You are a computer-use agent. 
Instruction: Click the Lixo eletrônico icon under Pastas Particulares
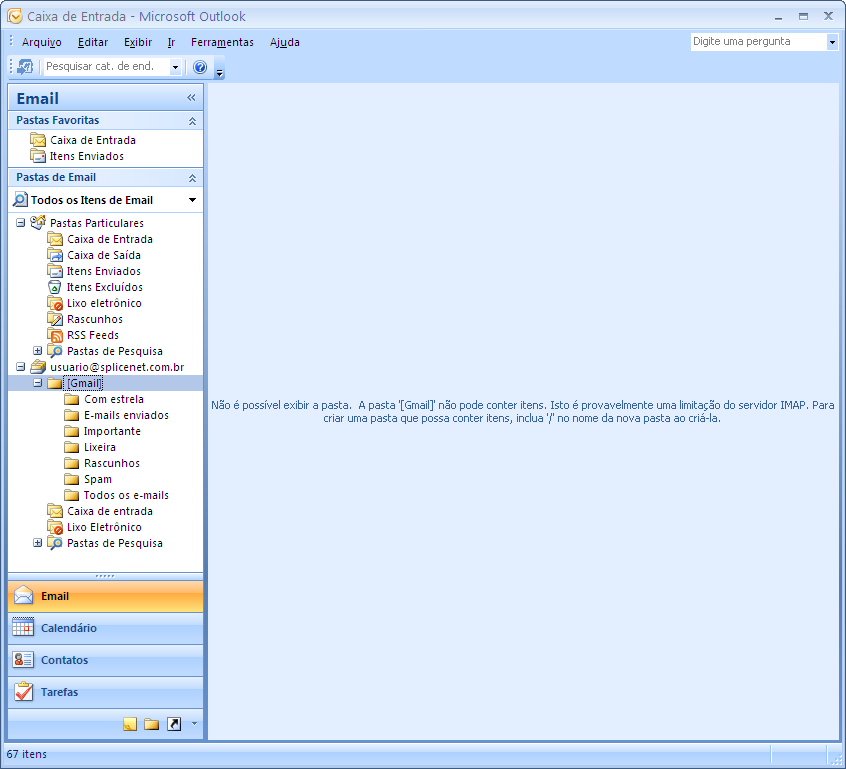[x=55, y=303]
